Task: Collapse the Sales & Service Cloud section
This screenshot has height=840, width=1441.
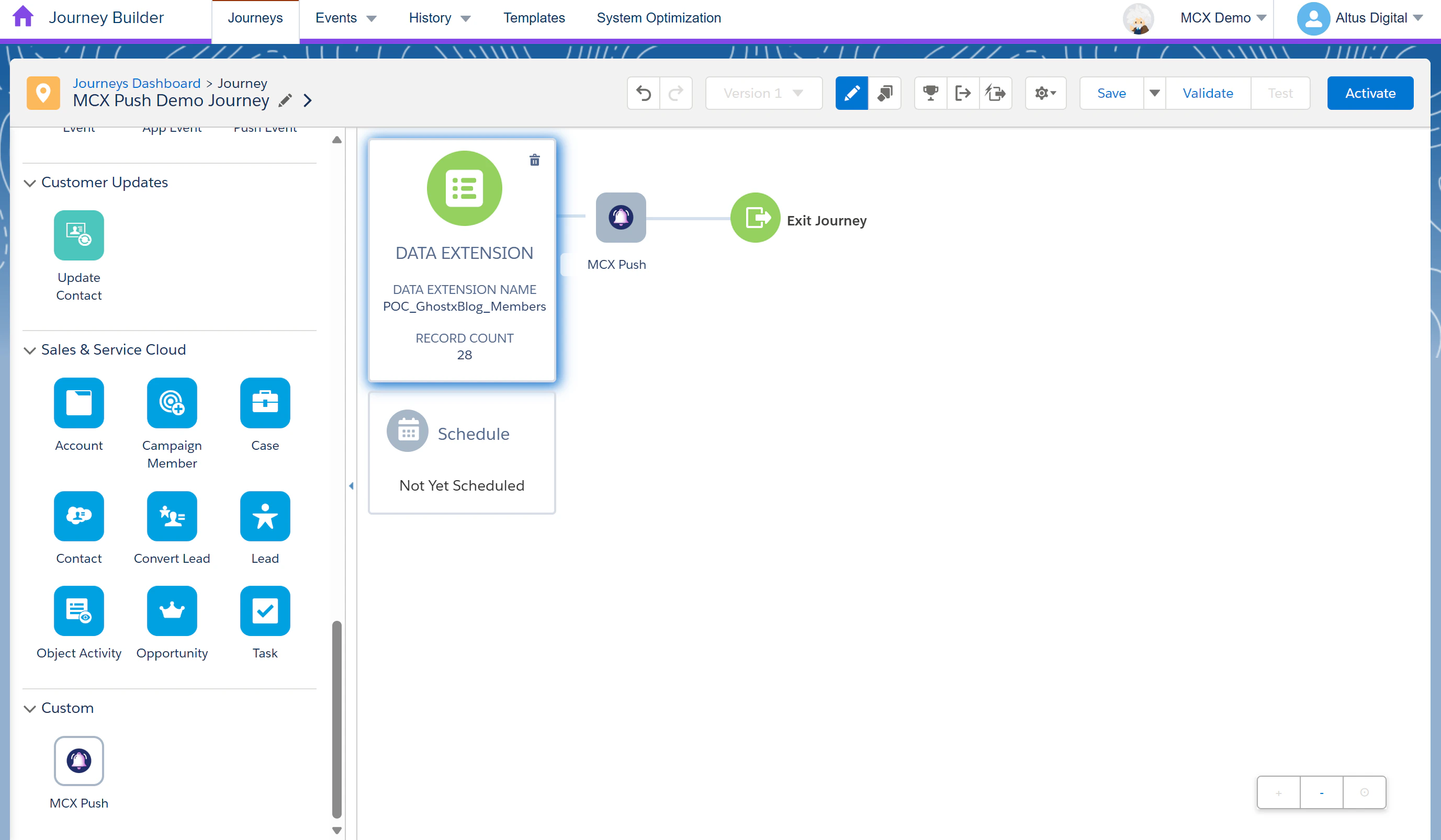Action: click(x=30, y=350)
